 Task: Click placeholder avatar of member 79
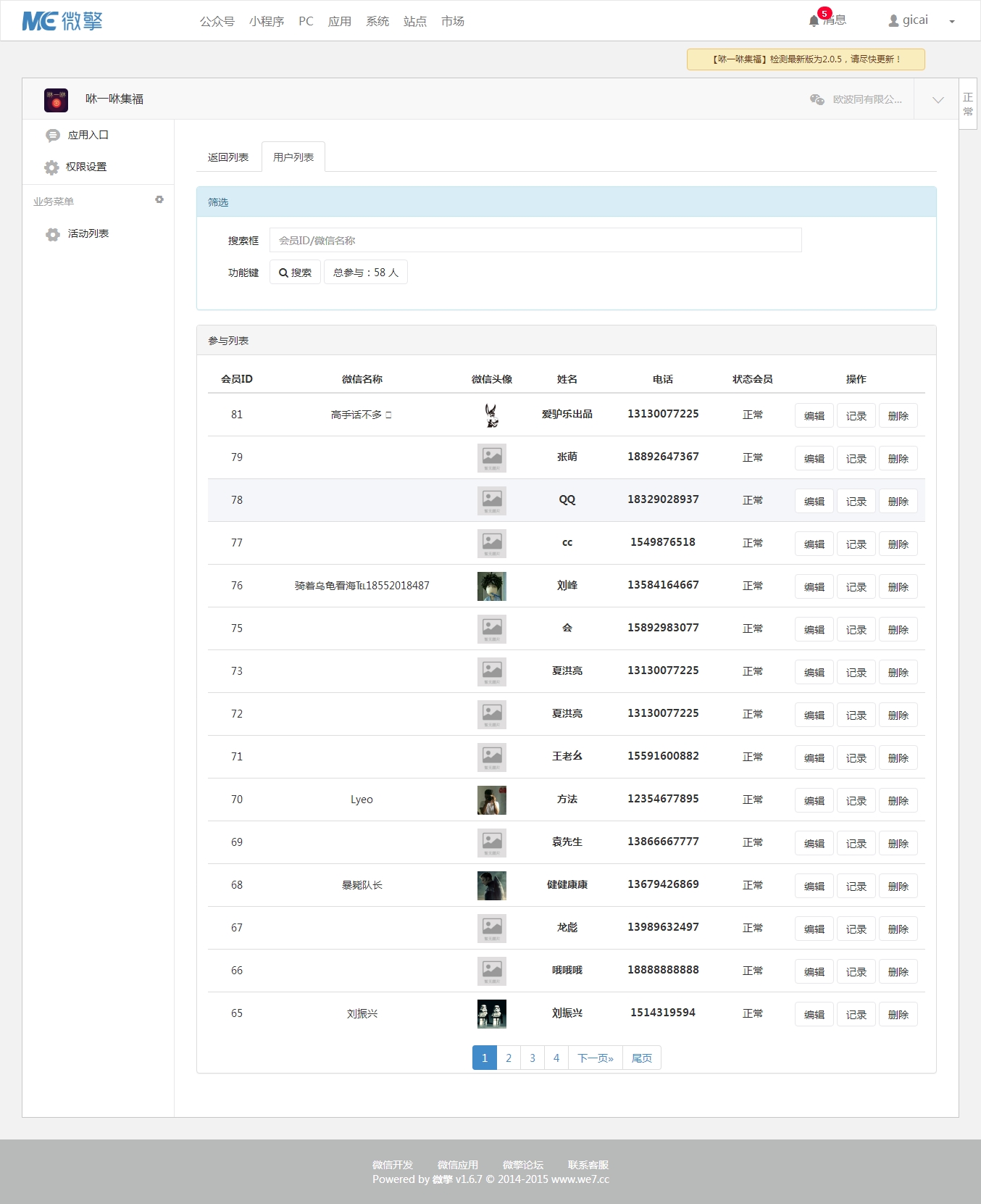[x=492, y=458]
